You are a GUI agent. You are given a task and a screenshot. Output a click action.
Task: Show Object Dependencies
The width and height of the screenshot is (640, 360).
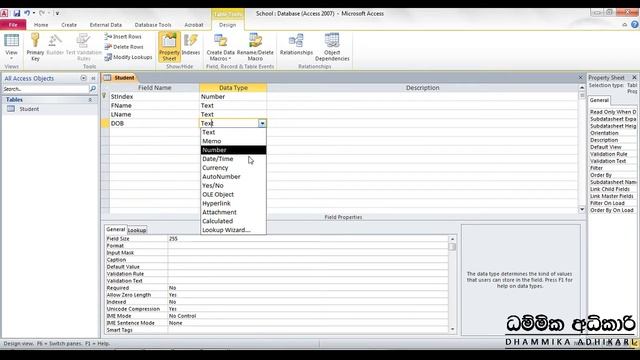click(332, 47)
